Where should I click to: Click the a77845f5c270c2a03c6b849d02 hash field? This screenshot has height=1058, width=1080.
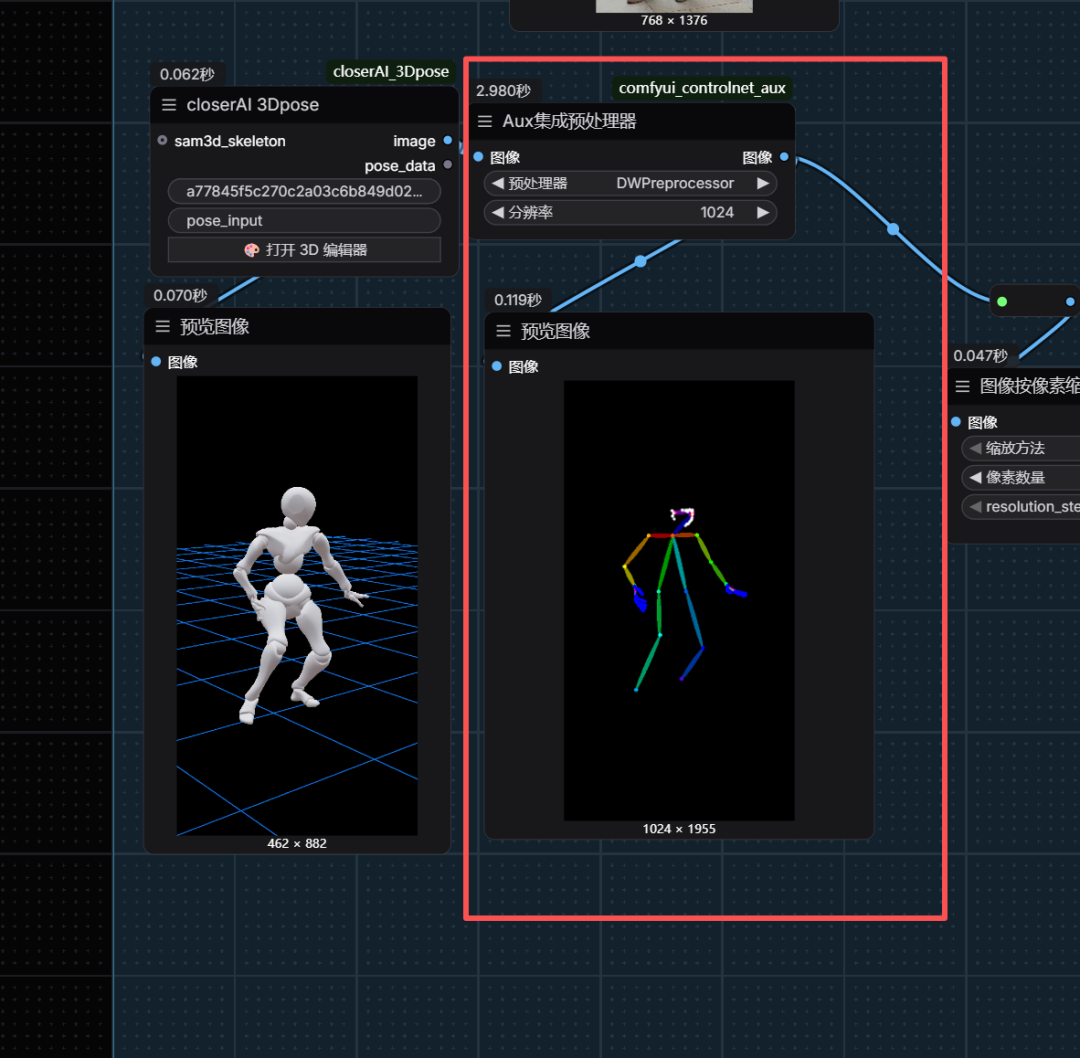(x=304, y=192)
